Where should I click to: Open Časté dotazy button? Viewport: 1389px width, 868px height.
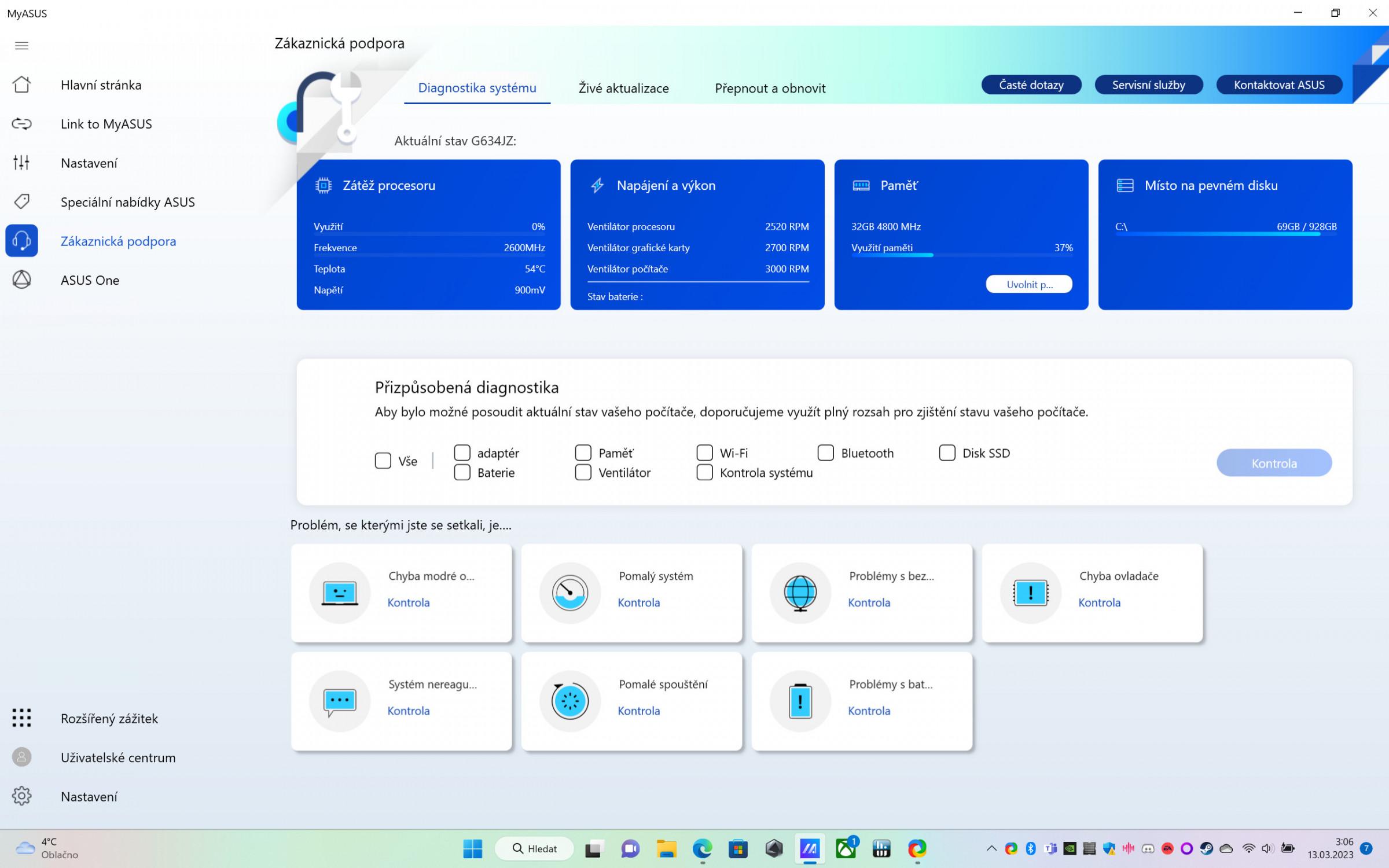[1031, 84]
